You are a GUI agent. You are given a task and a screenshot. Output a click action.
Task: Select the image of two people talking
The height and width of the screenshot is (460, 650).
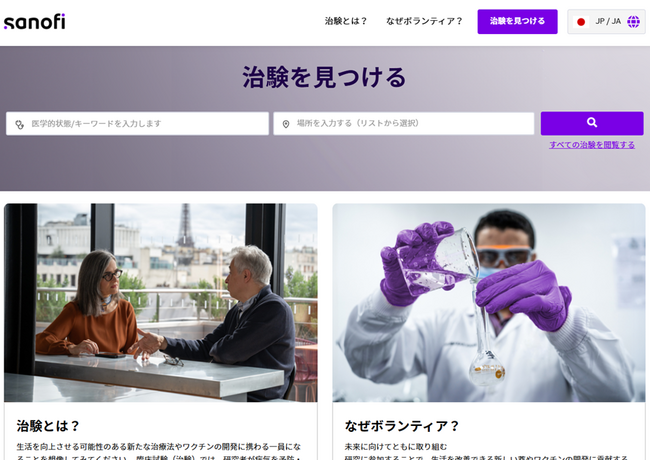click(160, 302)
